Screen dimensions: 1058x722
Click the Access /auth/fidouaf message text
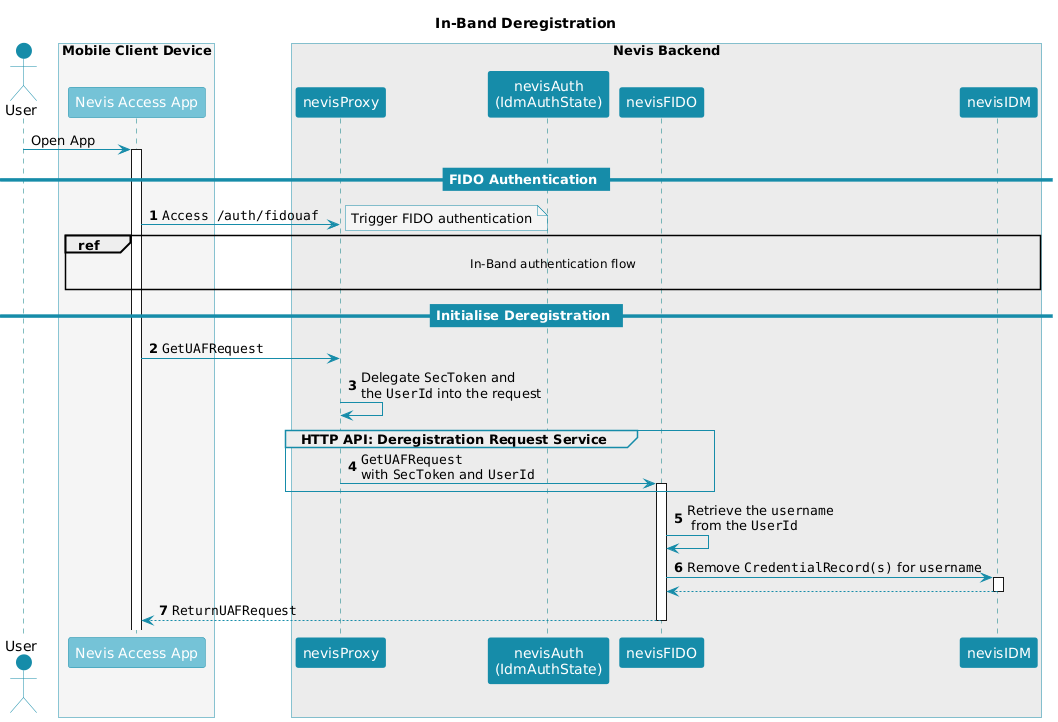tap(240, 215)
